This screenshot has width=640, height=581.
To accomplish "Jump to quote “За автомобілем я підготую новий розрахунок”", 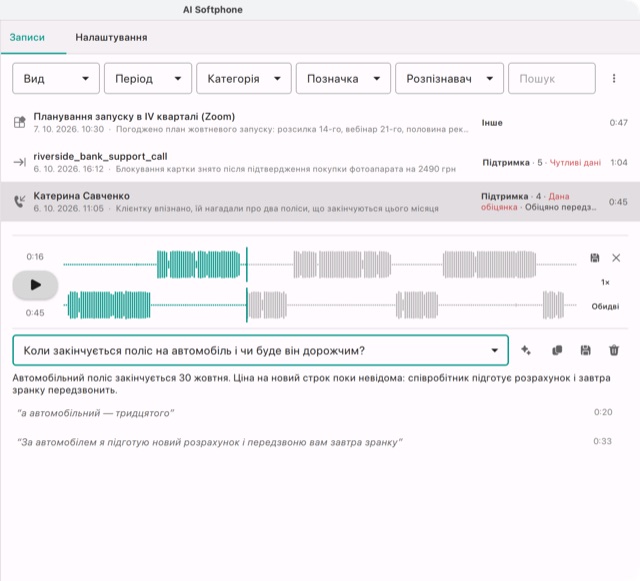I will [210, 442].
